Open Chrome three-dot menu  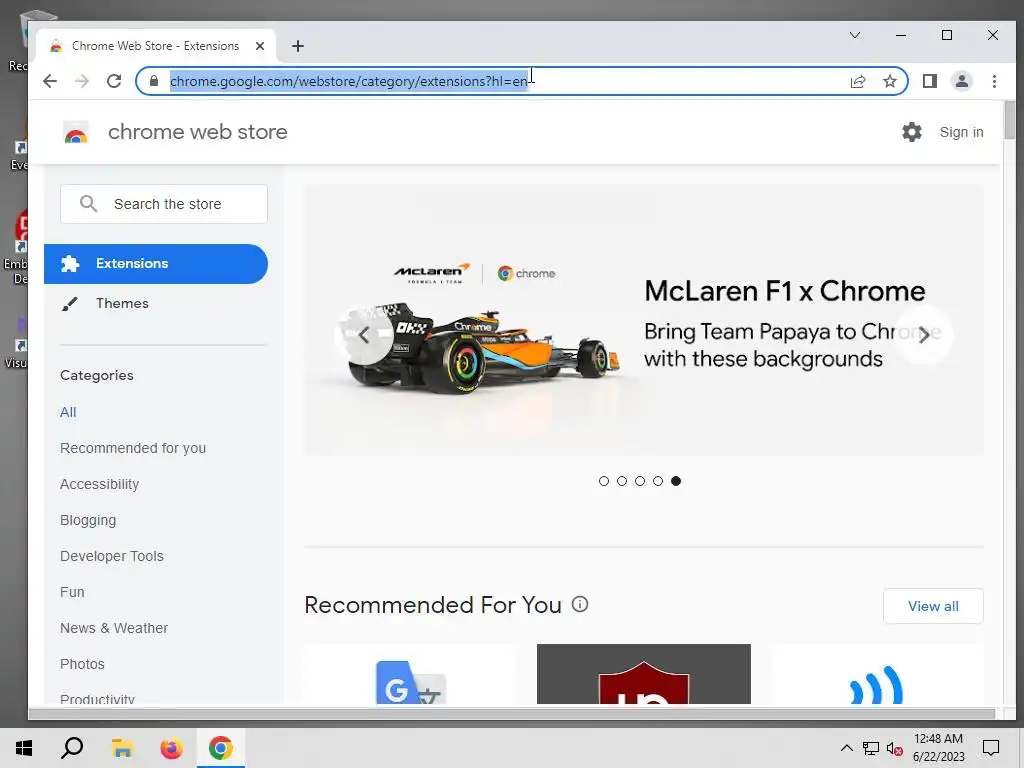(x=994, y=81)
